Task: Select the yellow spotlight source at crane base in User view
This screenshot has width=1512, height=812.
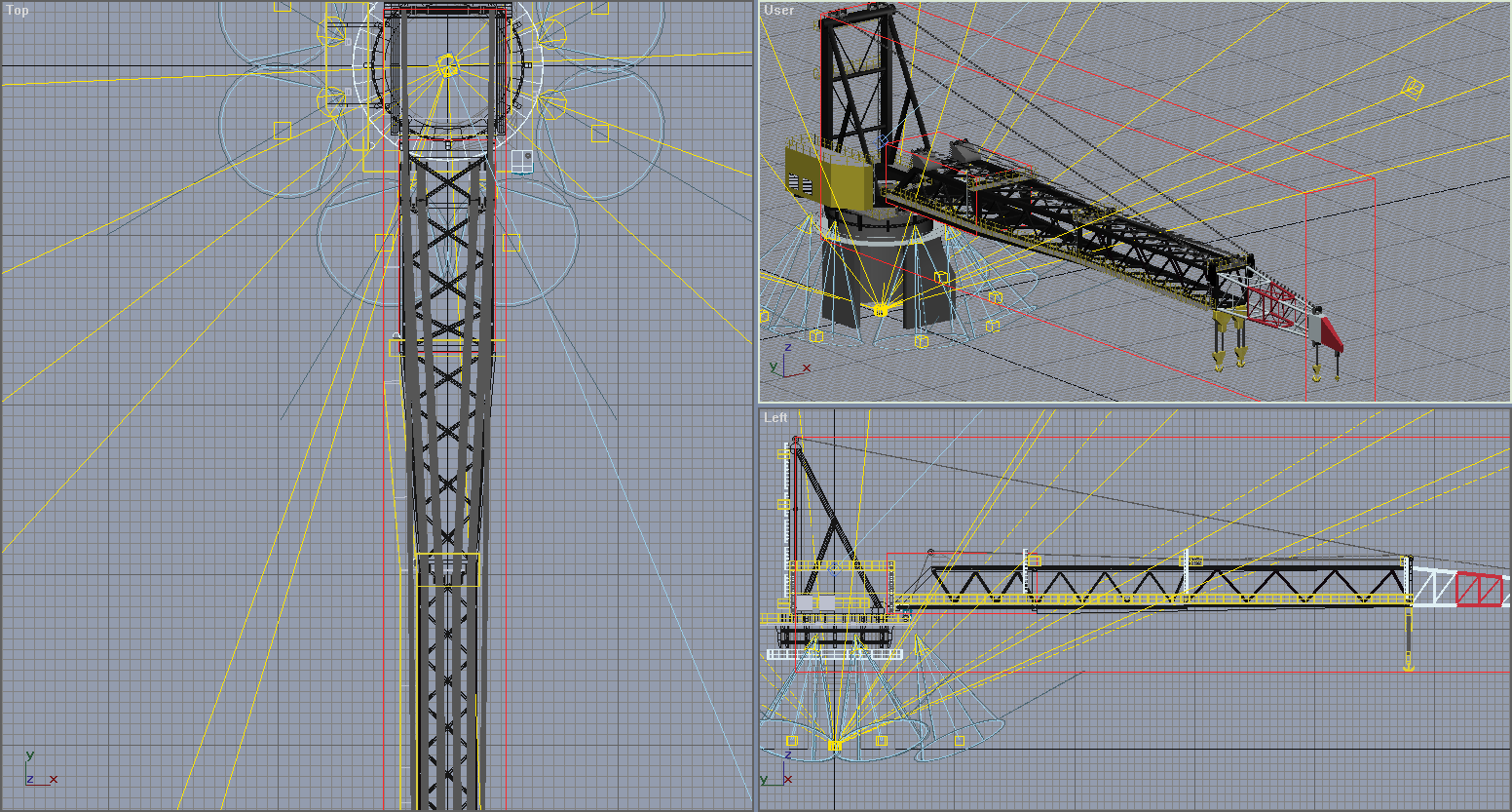Action: pyautogui.click(x=881, y=310)
